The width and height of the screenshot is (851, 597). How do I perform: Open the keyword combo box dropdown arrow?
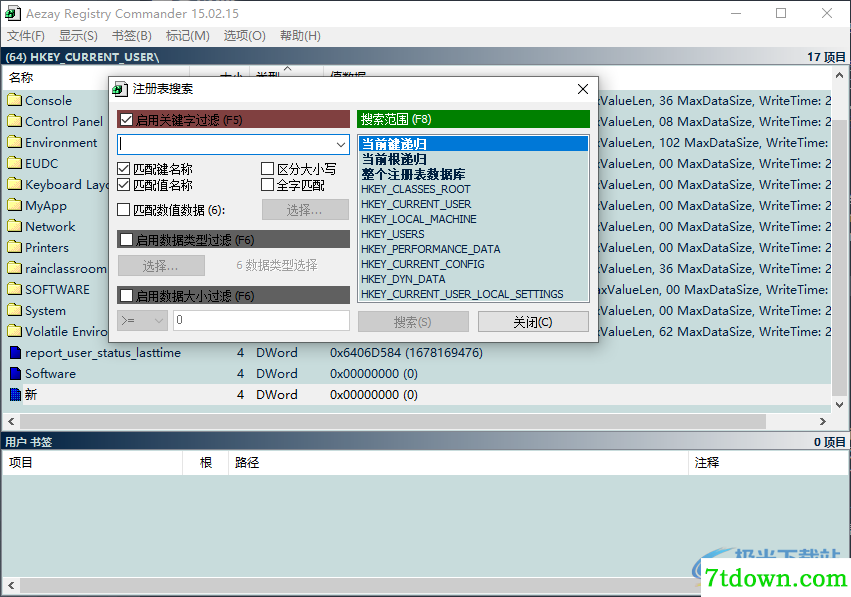tap(341, 144)
